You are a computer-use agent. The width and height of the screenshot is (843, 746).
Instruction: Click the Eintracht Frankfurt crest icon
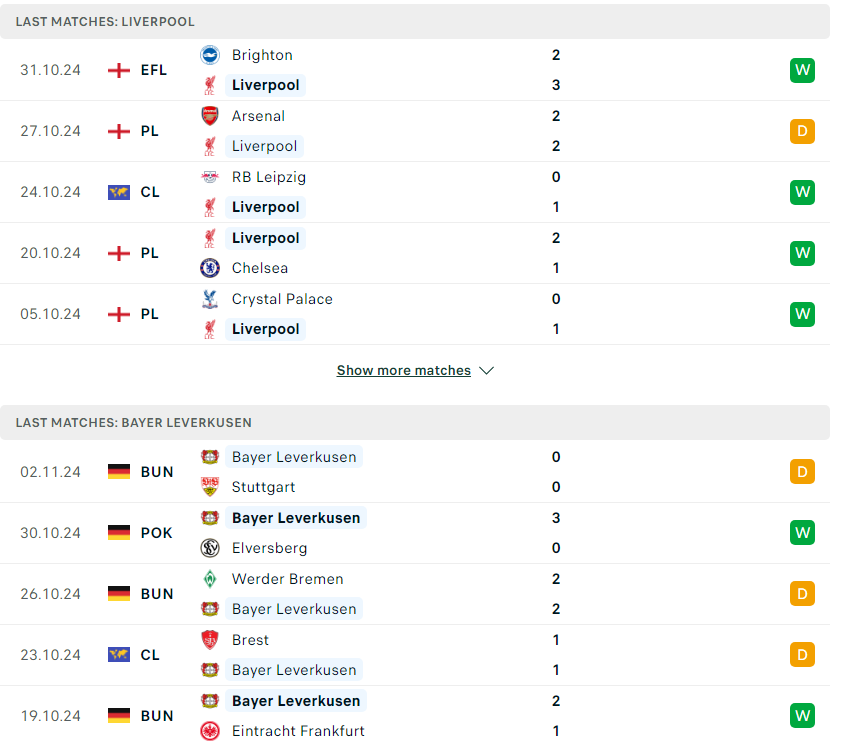[x=210, y=731]
